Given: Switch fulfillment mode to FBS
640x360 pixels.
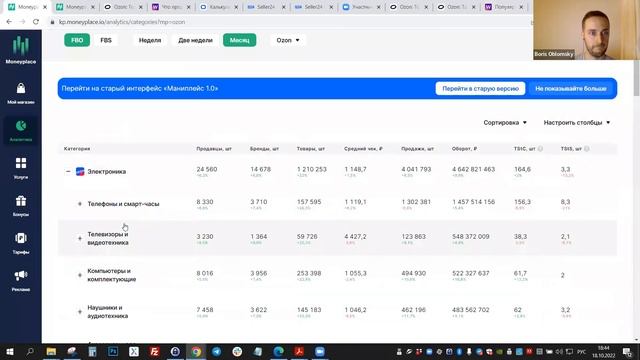Looking at the screenshot, I should [106, 40].
